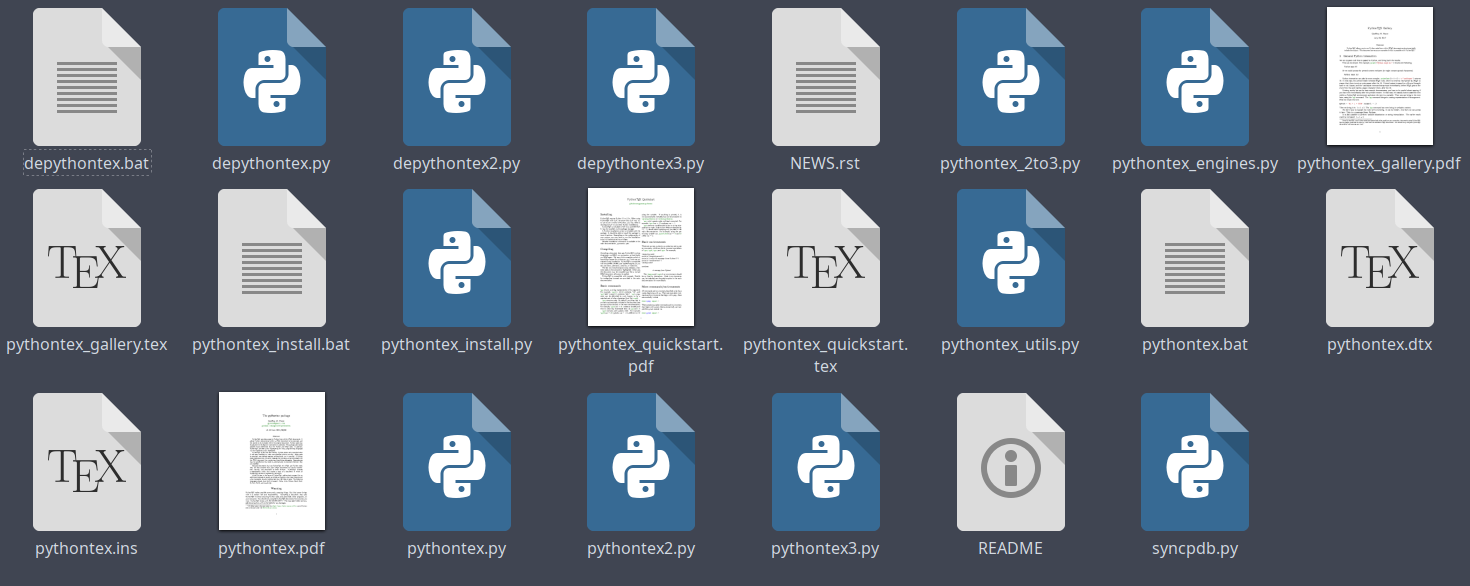Click the README info file icon
The width and height of the screenshot is (1470, 586).
tap(1010, 462)
